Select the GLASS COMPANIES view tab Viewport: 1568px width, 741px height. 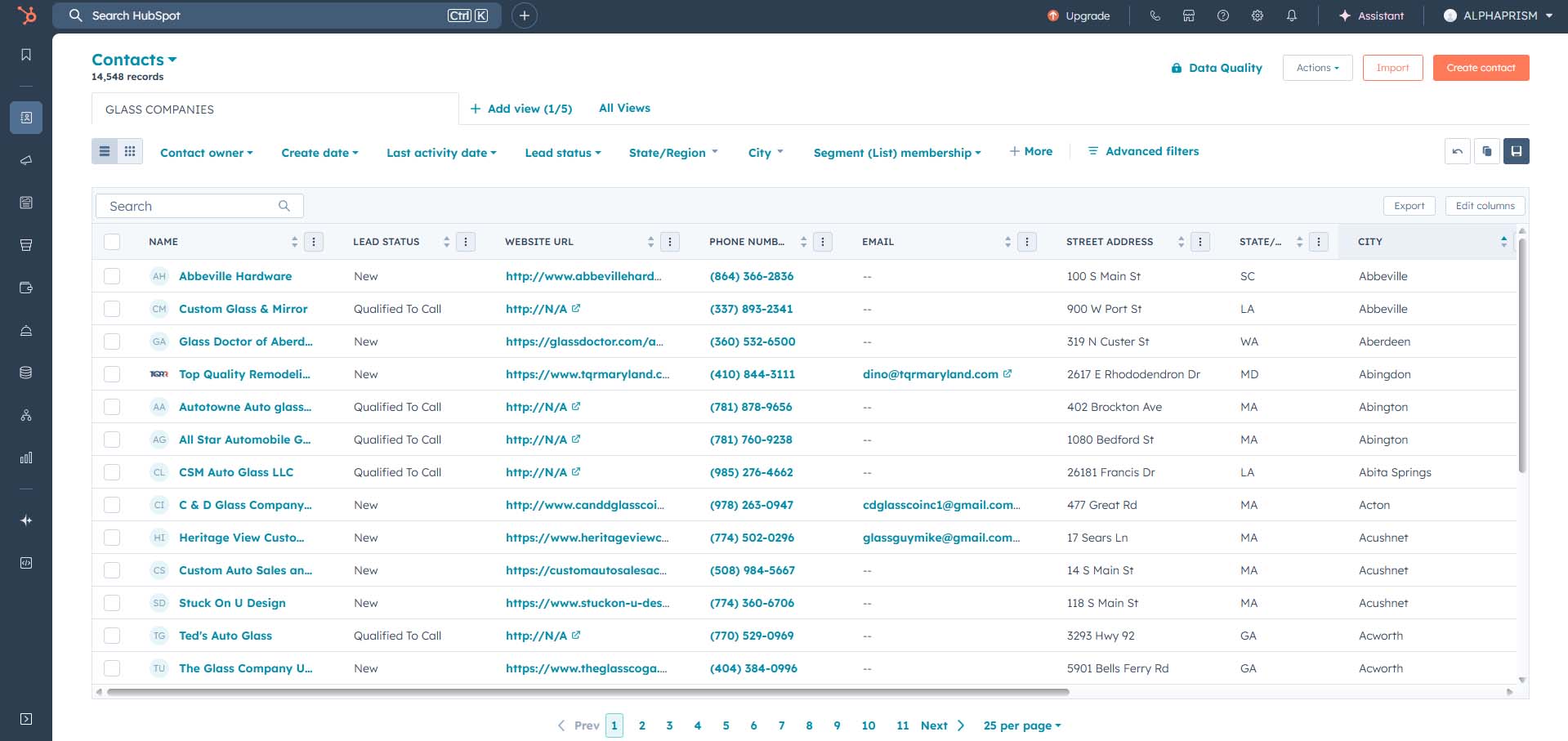[x=275, y=109]
